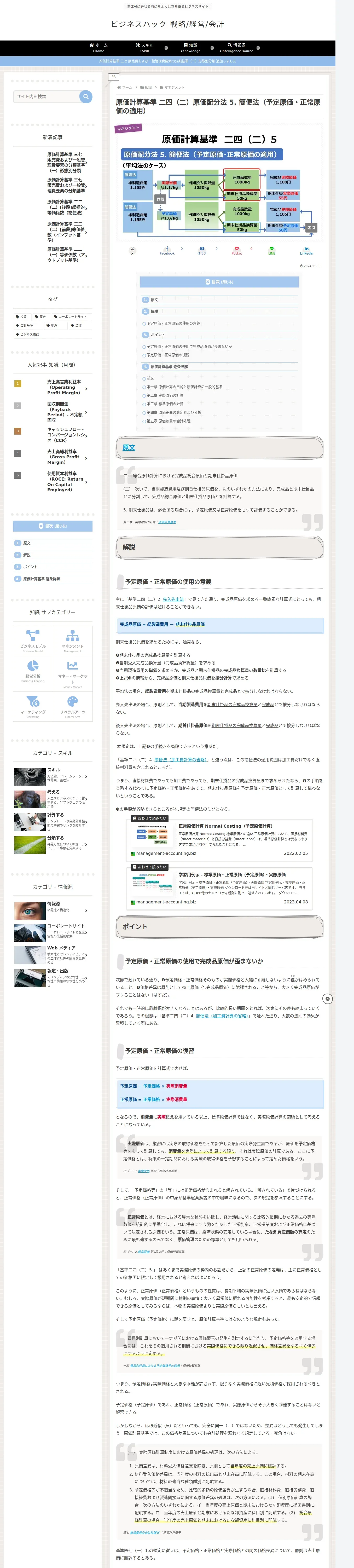
Task: Click the 原文 heading link
Action: 129,447
